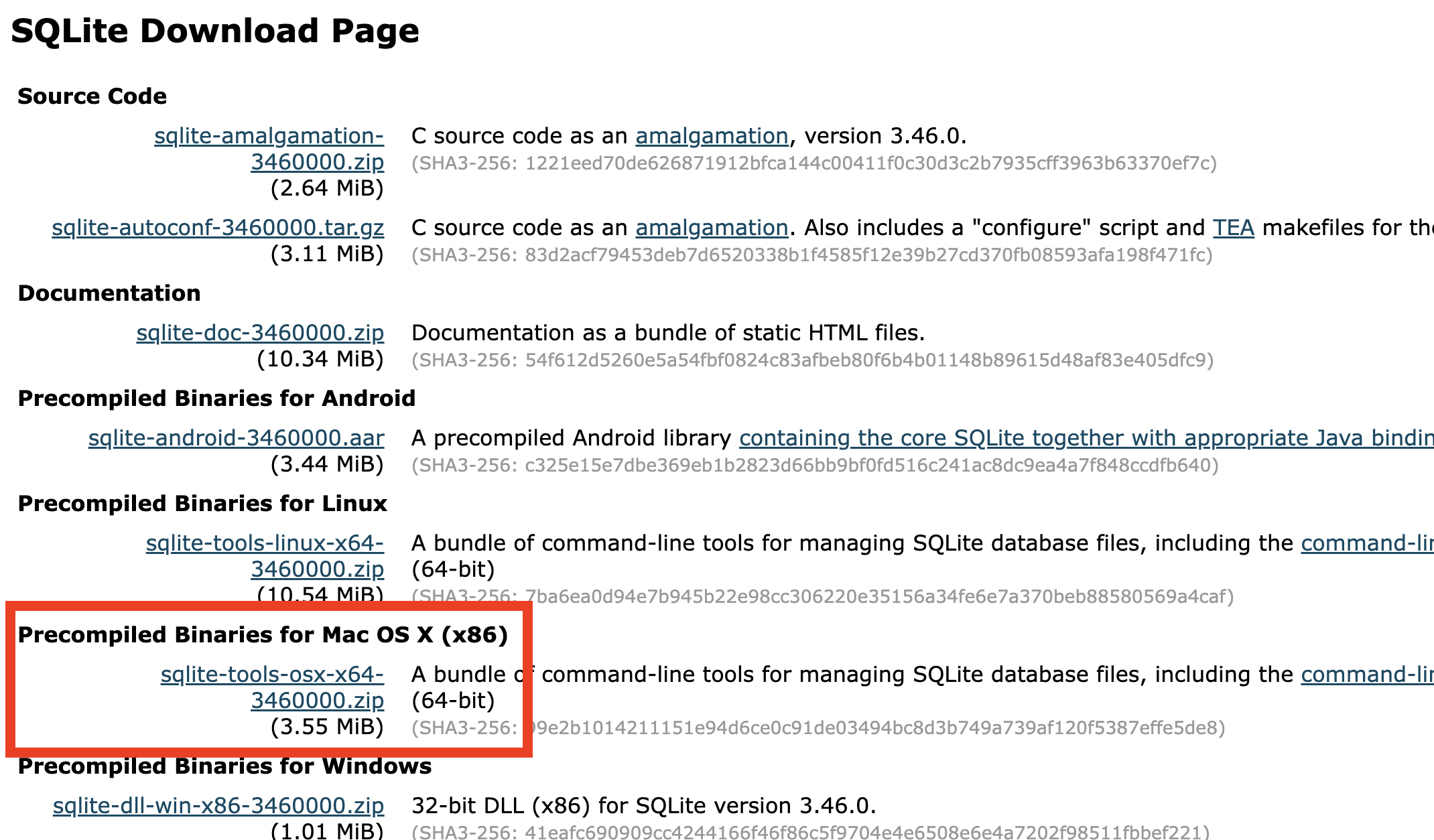Click the SQLite Download Page heading
Image resolution: width=1434 pixels, height=840 pixels.
coord(215,31)
